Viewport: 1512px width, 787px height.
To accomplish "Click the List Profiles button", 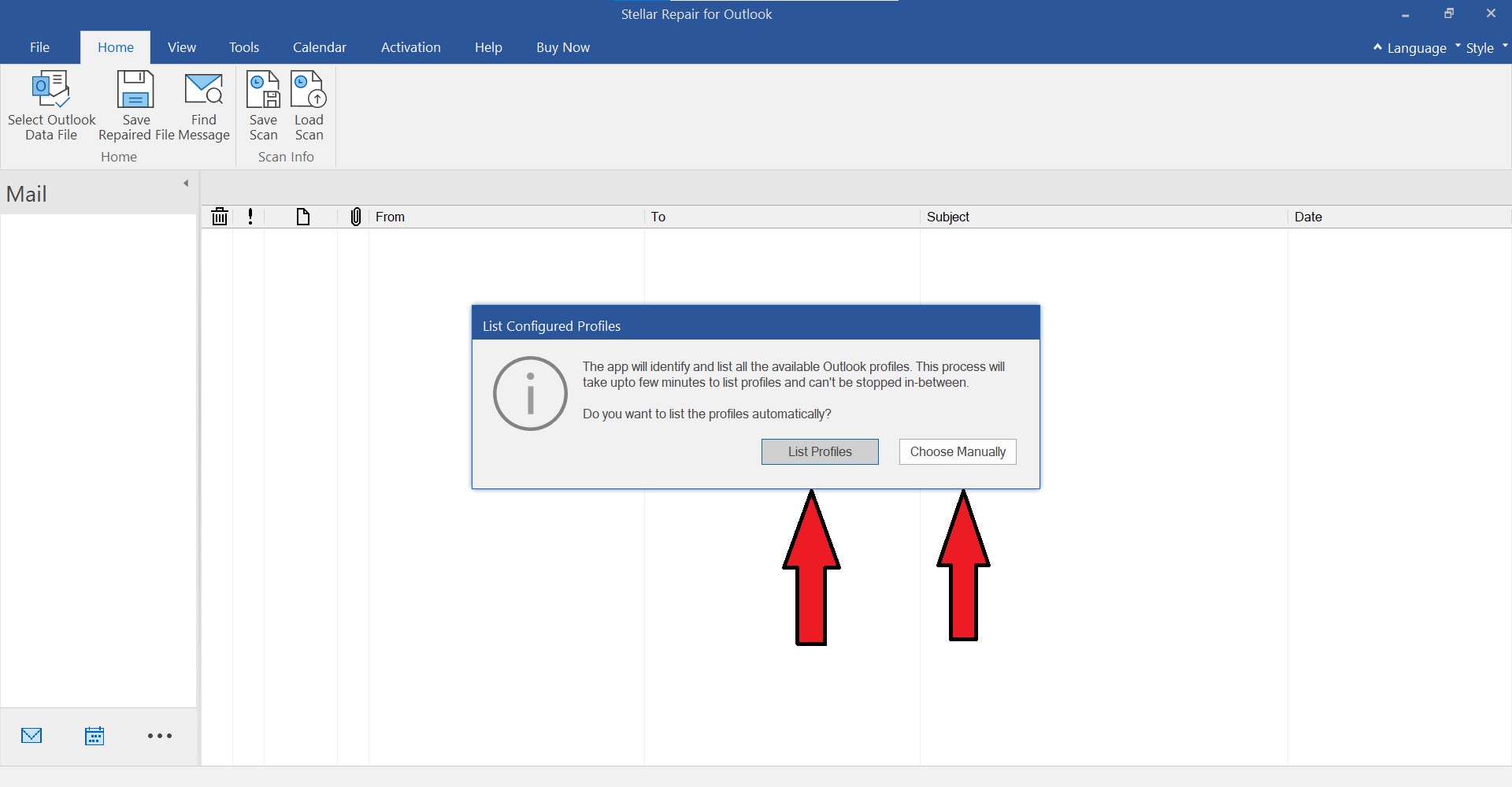I will point(820,451).
